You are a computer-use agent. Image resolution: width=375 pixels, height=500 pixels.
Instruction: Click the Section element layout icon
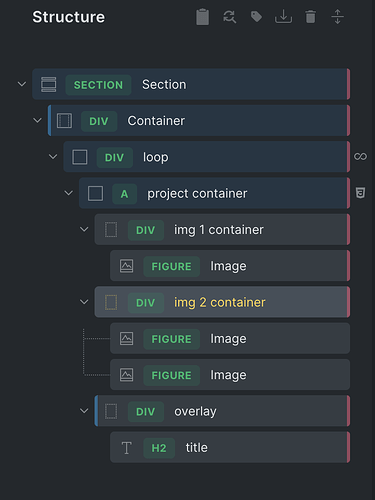(49, 84)
